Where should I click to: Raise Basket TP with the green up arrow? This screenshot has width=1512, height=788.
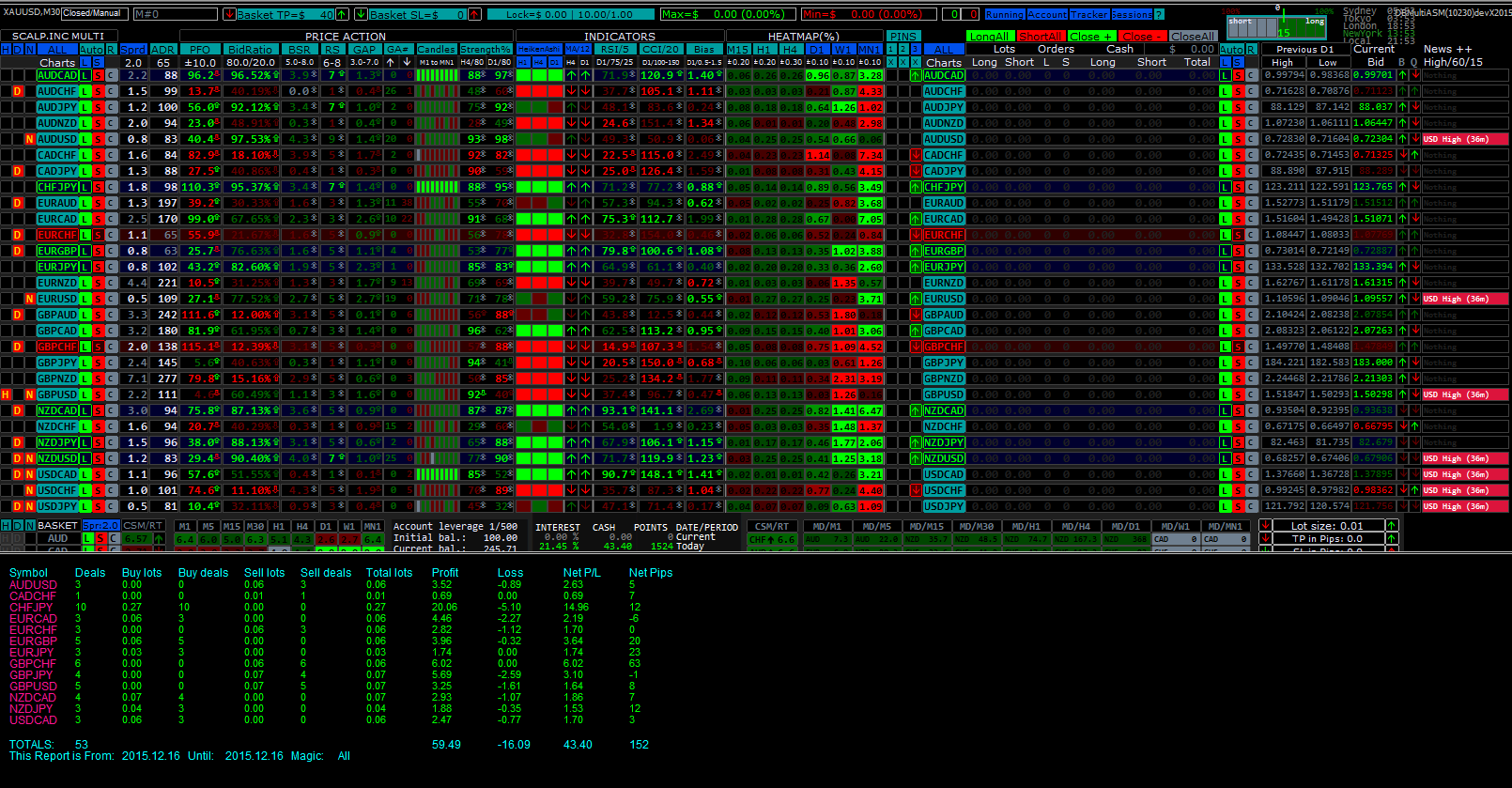tap(342, 14)
